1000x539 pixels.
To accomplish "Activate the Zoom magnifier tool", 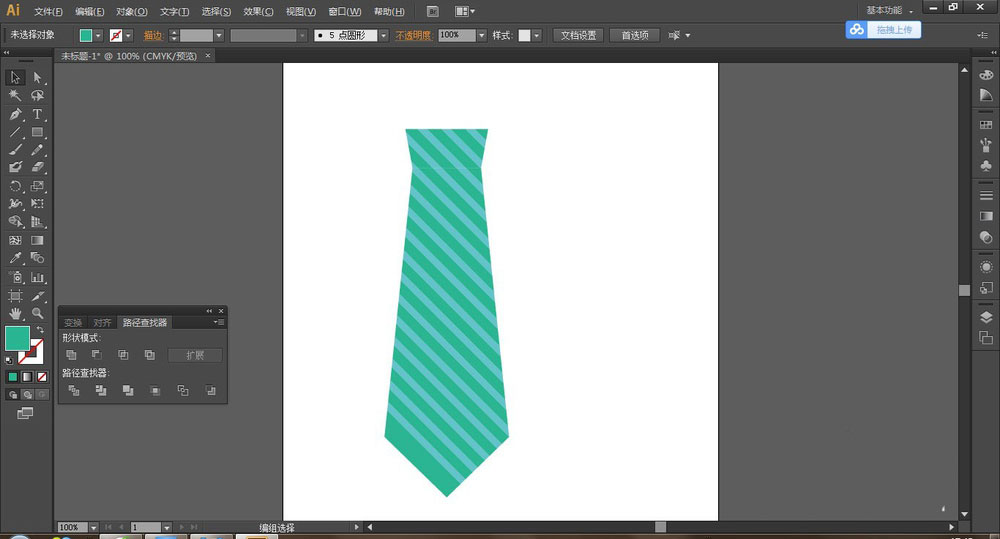I will click(37, 314).
